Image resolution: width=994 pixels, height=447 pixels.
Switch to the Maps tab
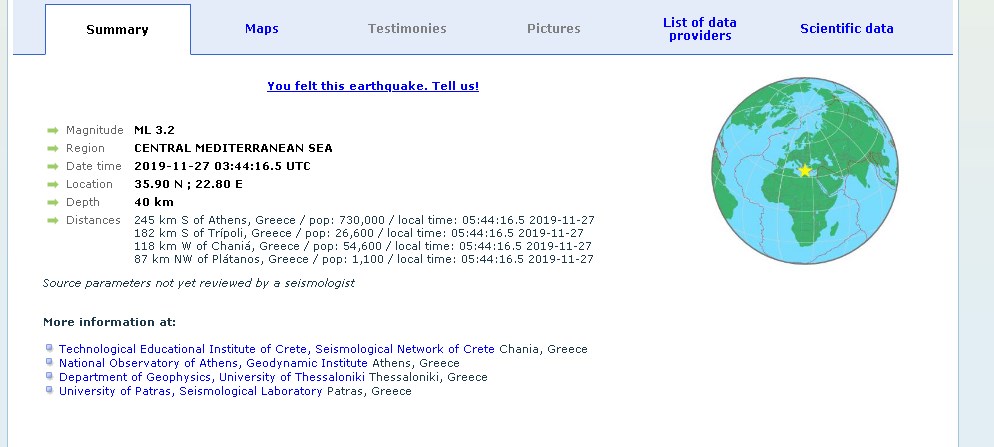(262, 29)
